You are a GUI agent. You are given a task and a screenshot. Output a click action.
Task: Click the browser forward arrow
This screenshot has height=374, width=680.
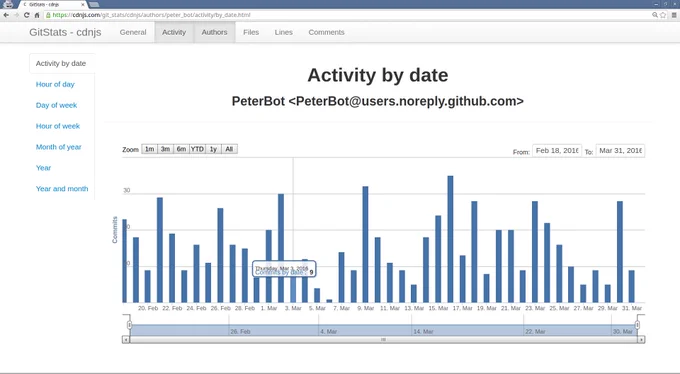16,15
